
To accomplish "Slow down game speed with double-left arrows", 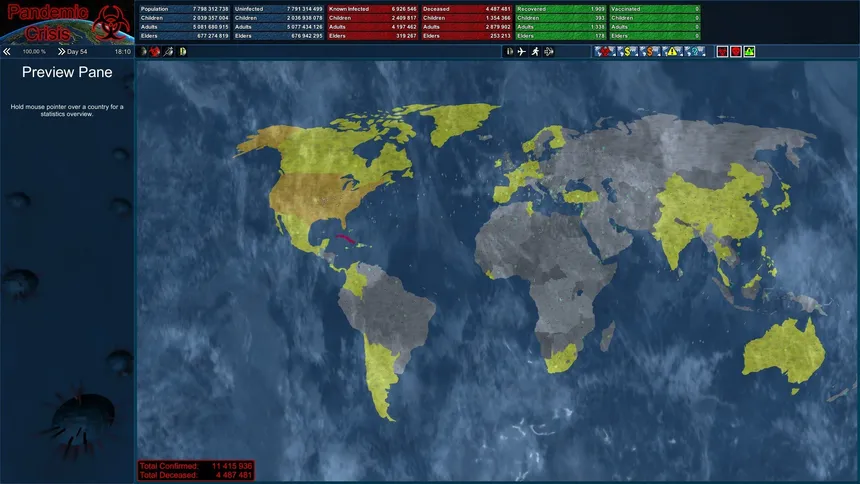I will (x=7, y=52).
